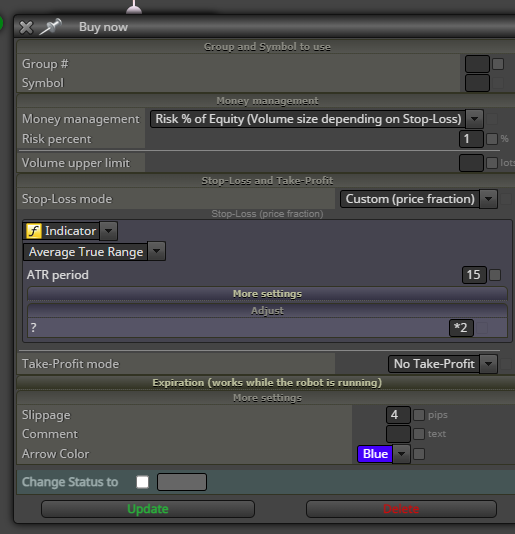
Task: Collapse the bottom More settings section
Action: tap(267, 398)
